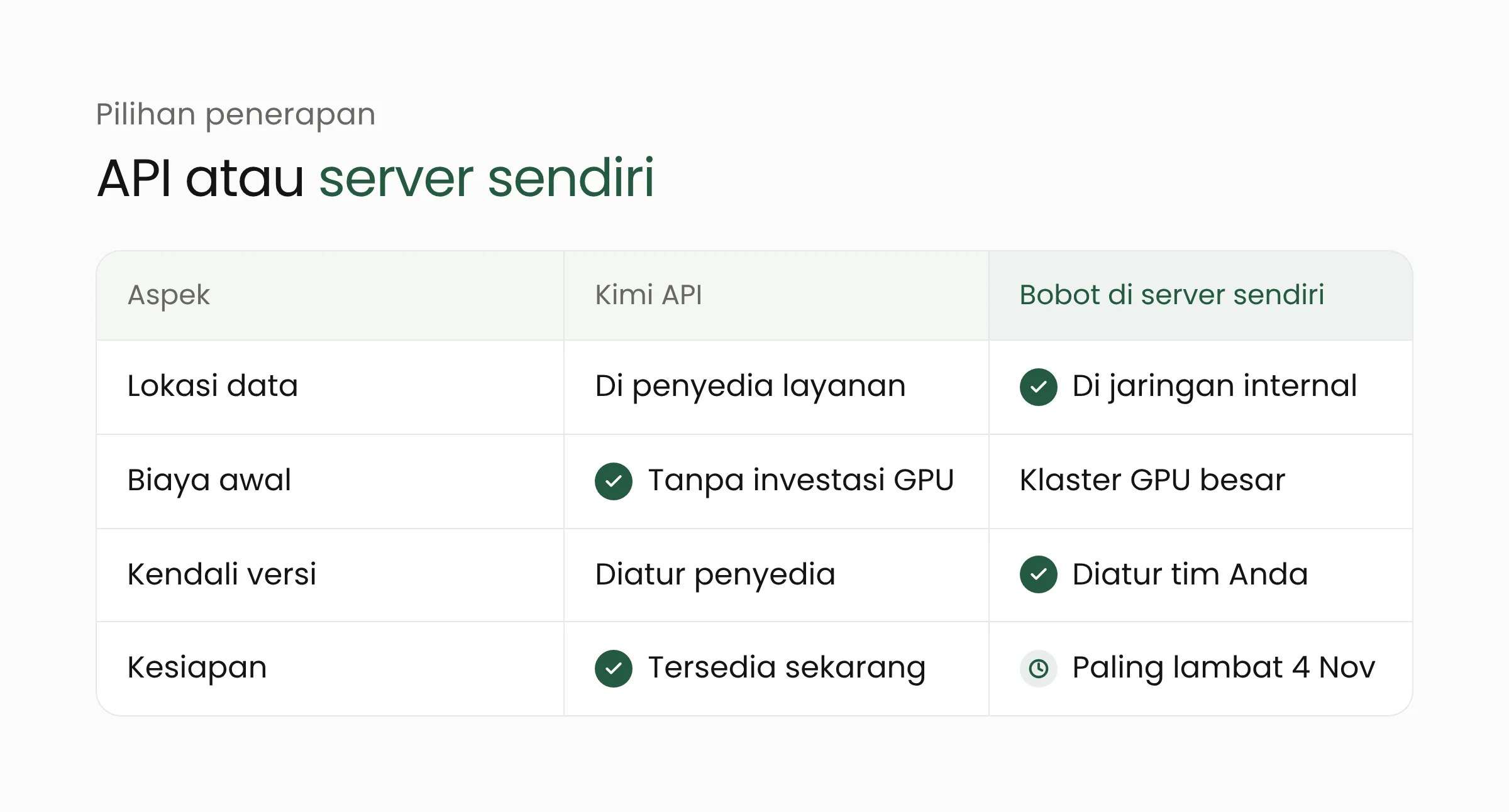Click the checkmark icon beside Diatur tim Anda
This screenshot has height=812, width=1509.
click(1038, 574)
